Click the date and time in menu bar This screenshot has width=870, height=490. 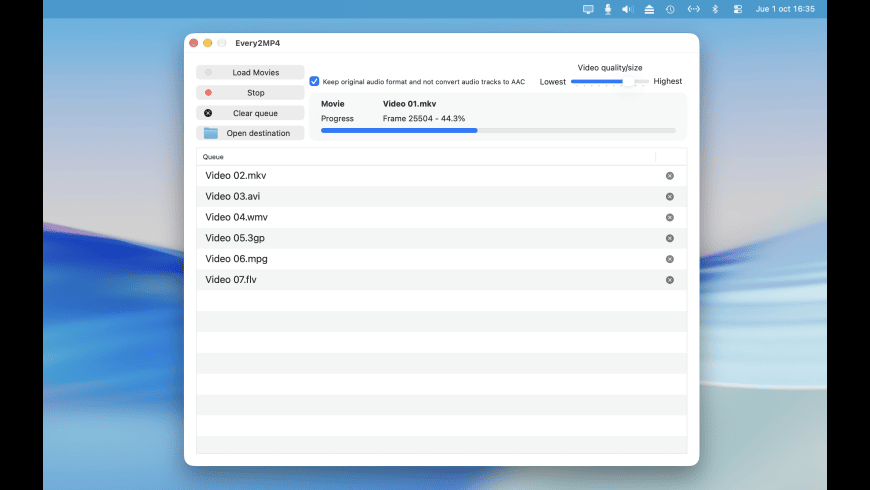click(x=785, y=9)
